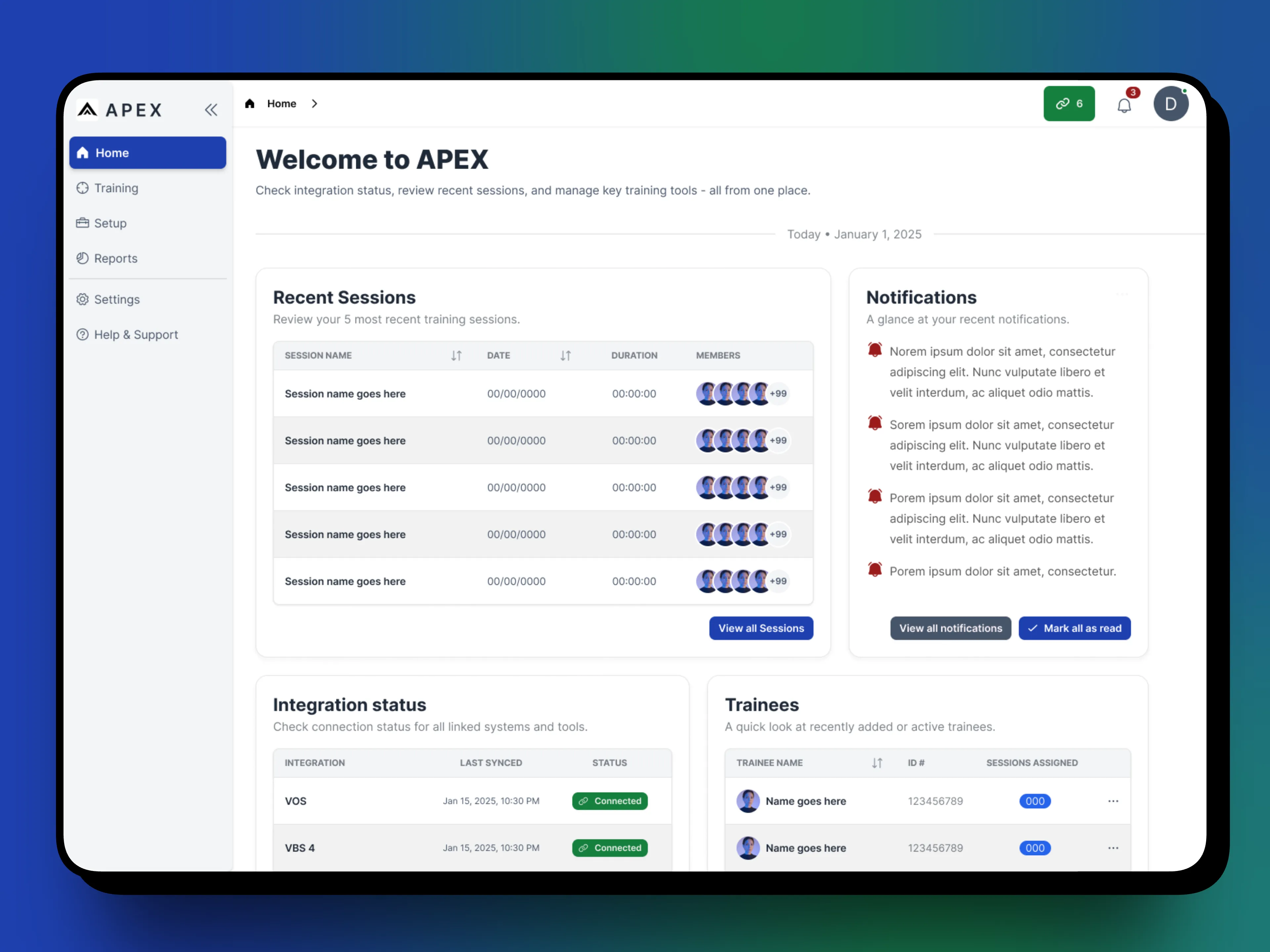Open the user avatar D menu
The width and height of the screenshot is (1270, 952).
pyautogui.click(x=1171, y=104)
